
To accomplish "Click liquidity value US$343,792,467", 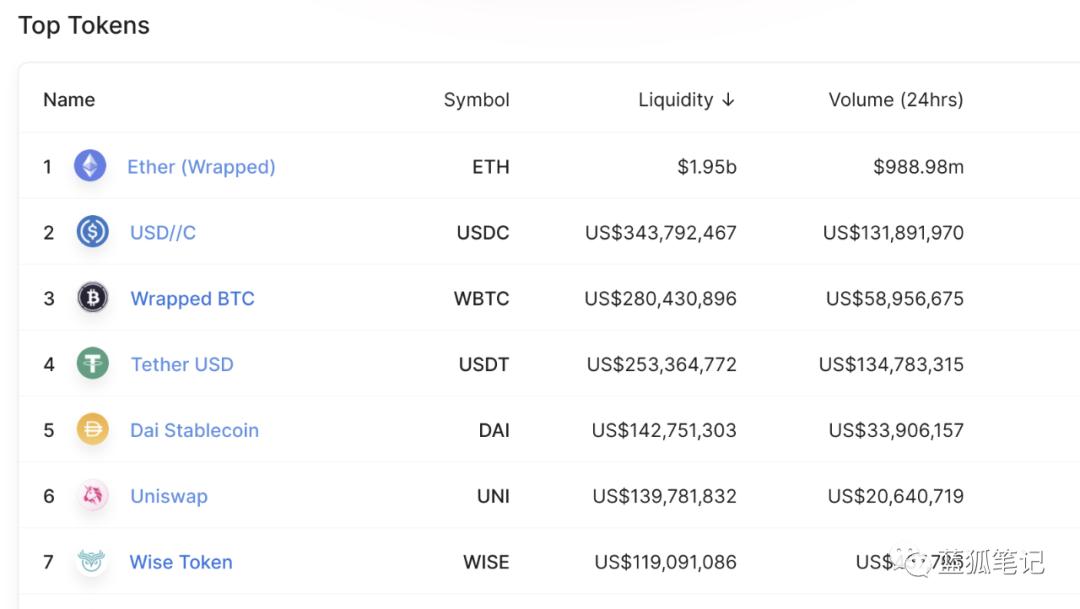I will click(661, 233).
